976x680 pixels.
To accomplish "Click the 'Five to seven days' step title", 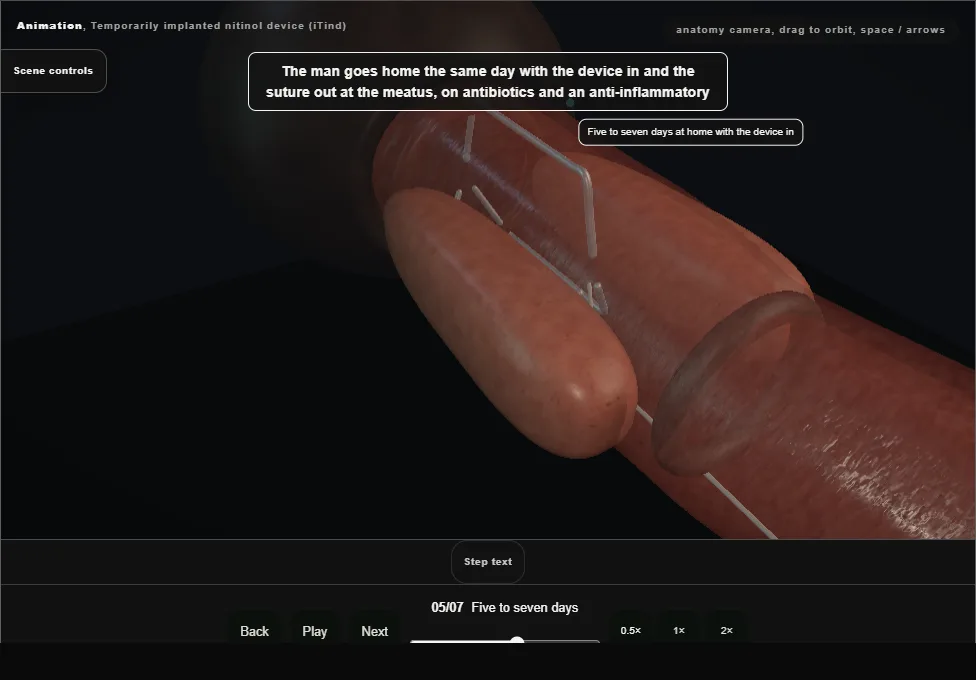I will [x=525, y=607].
